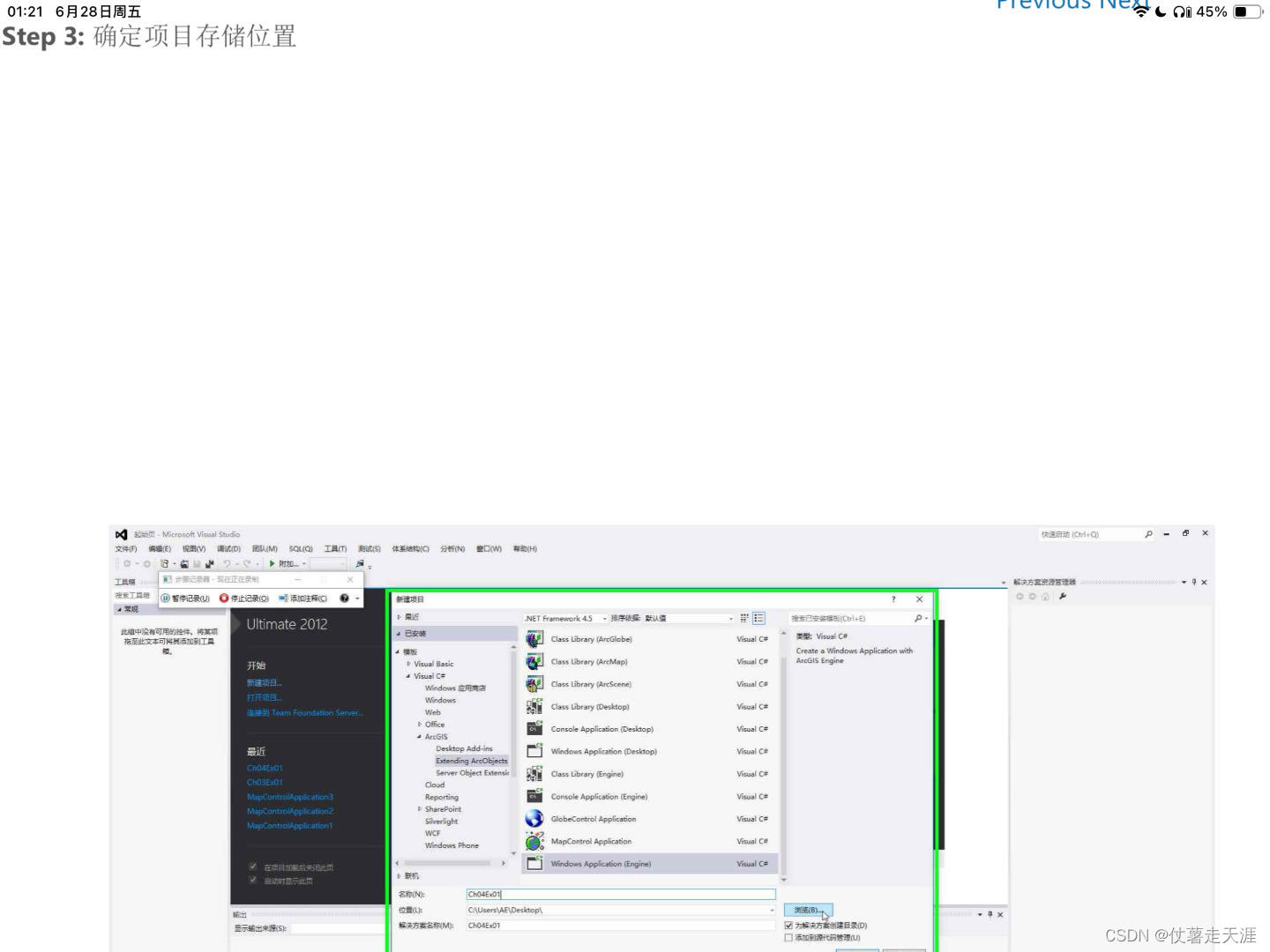Click the Class Library (ArcMap) template icon
Viewport: 1270px width, 952px height.
(x=534, y=661)
